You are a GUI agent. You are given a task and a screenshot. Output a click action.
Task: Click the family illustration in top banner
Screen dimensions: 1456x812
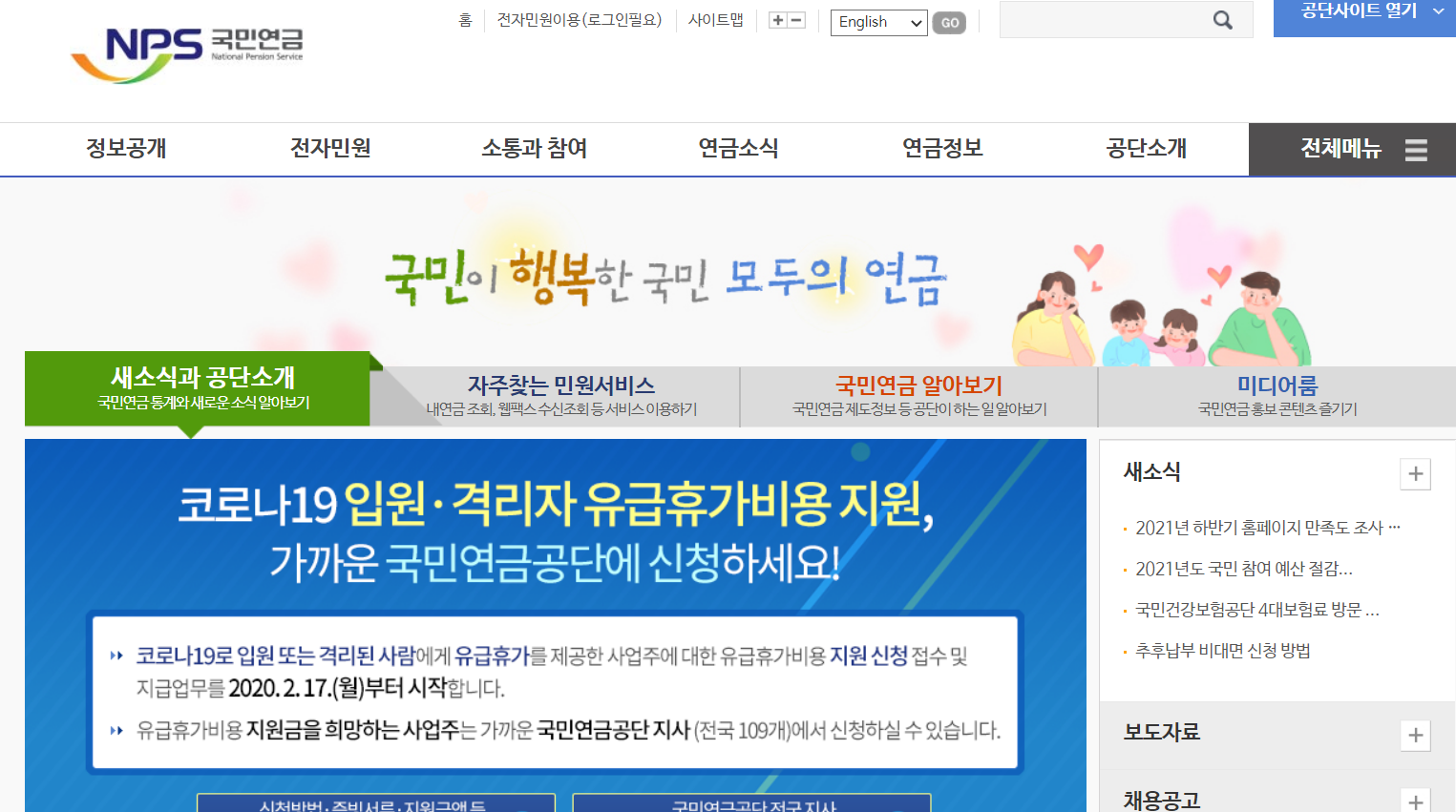(x=1161, y=305)
